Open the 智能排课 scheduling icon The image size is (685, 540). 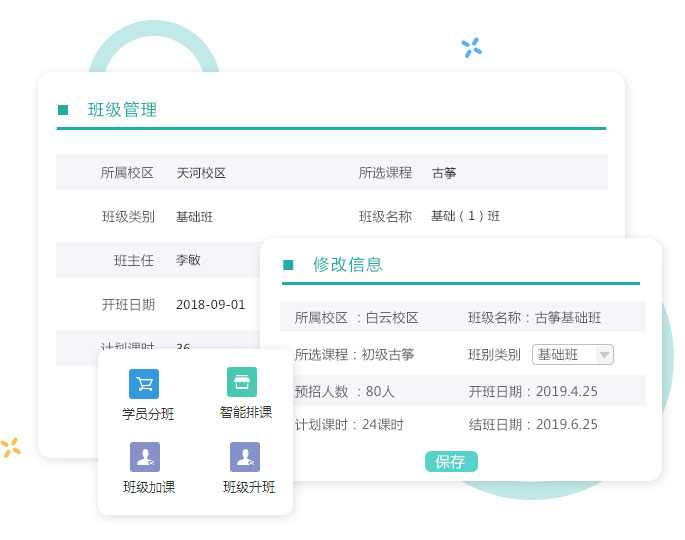point(242,382)
